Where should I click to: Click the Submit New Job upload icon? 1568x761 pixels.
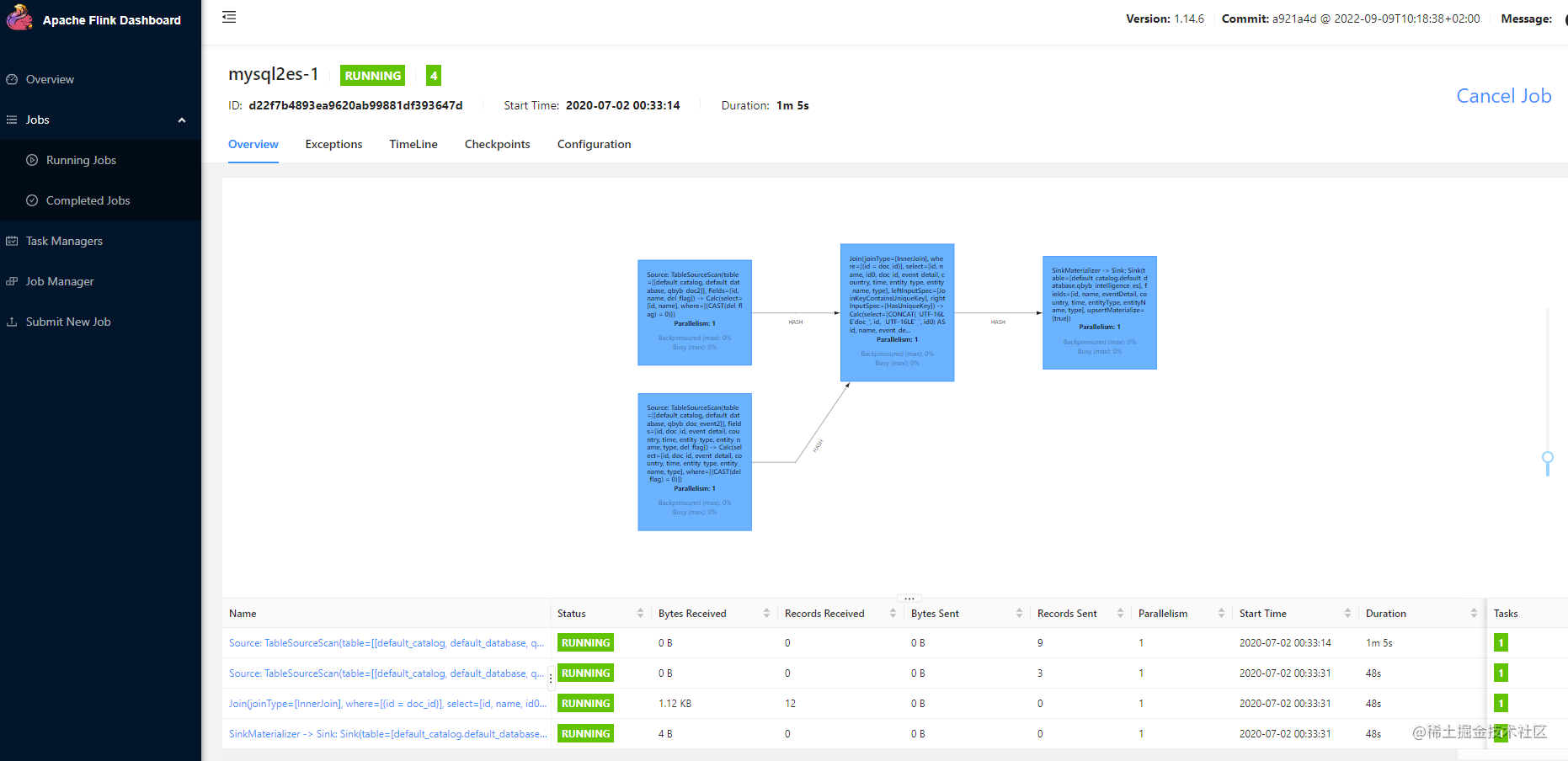pyautogui.click(x=12, y=322)
